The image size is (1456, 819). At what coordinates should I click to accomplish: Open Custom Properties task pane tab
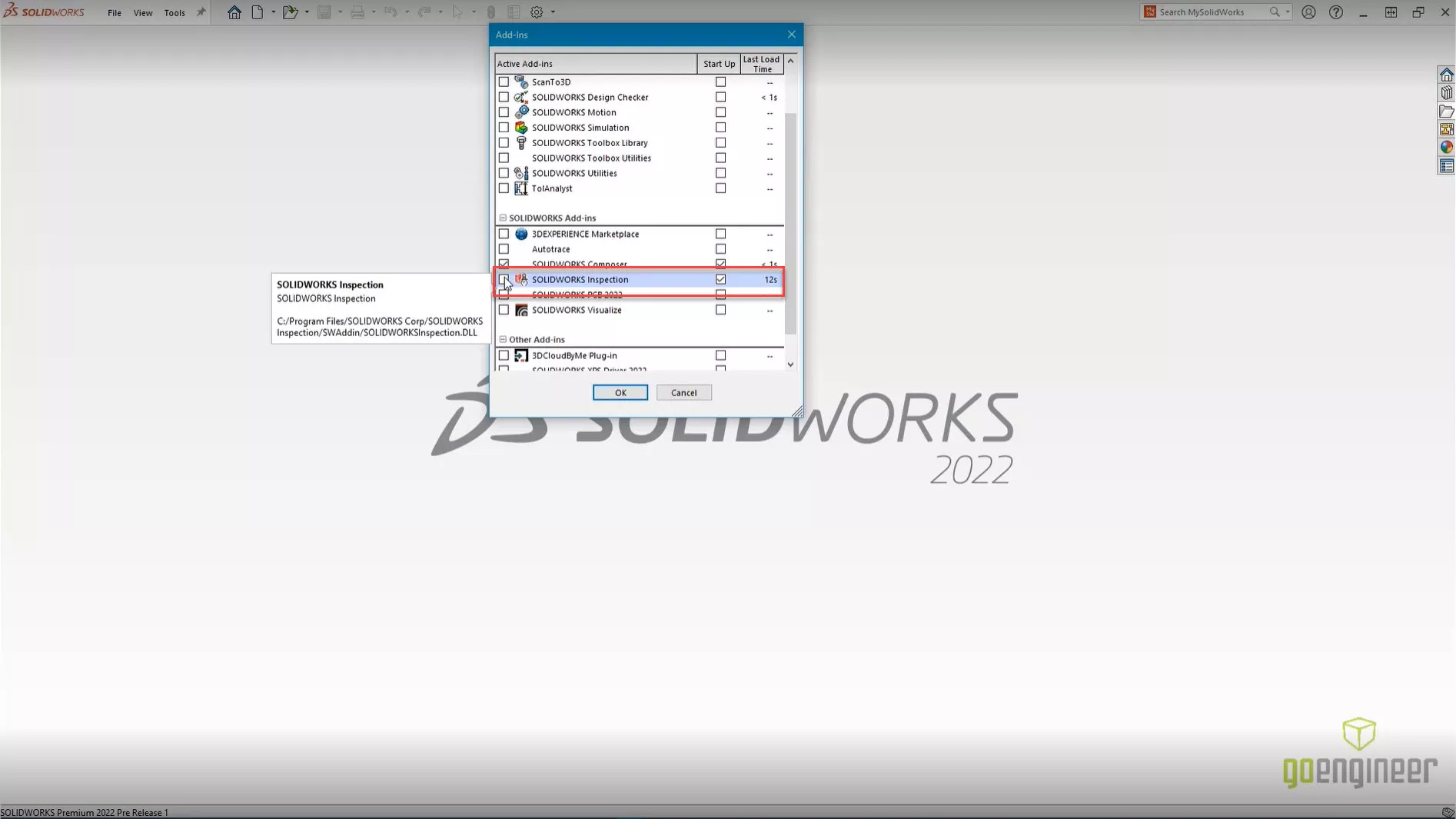click(1446, 166)
